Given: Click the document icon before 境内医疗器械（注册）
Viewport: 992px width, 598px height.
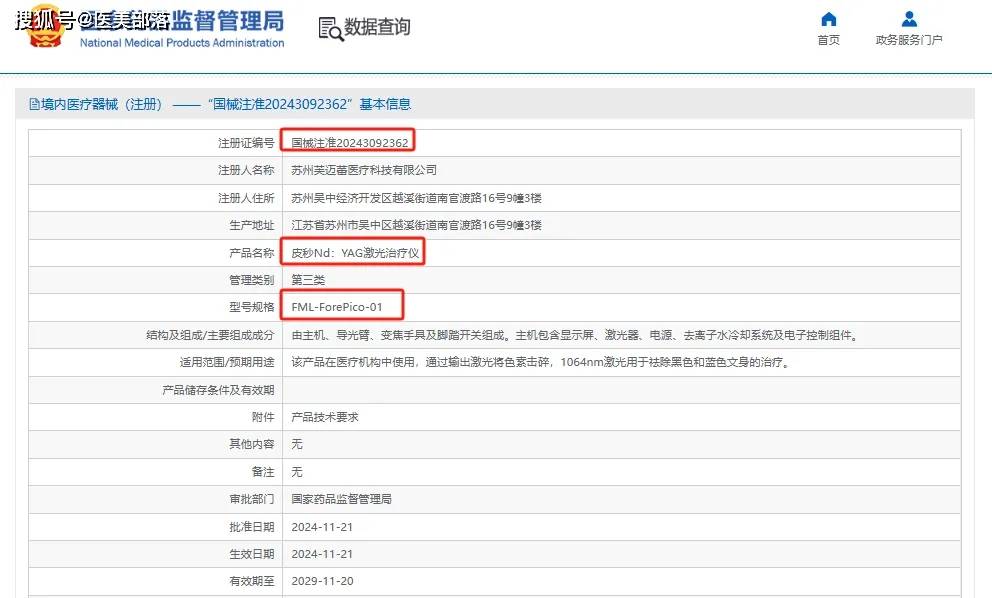Looking at the screenshot, I should [x=32, y=103].
